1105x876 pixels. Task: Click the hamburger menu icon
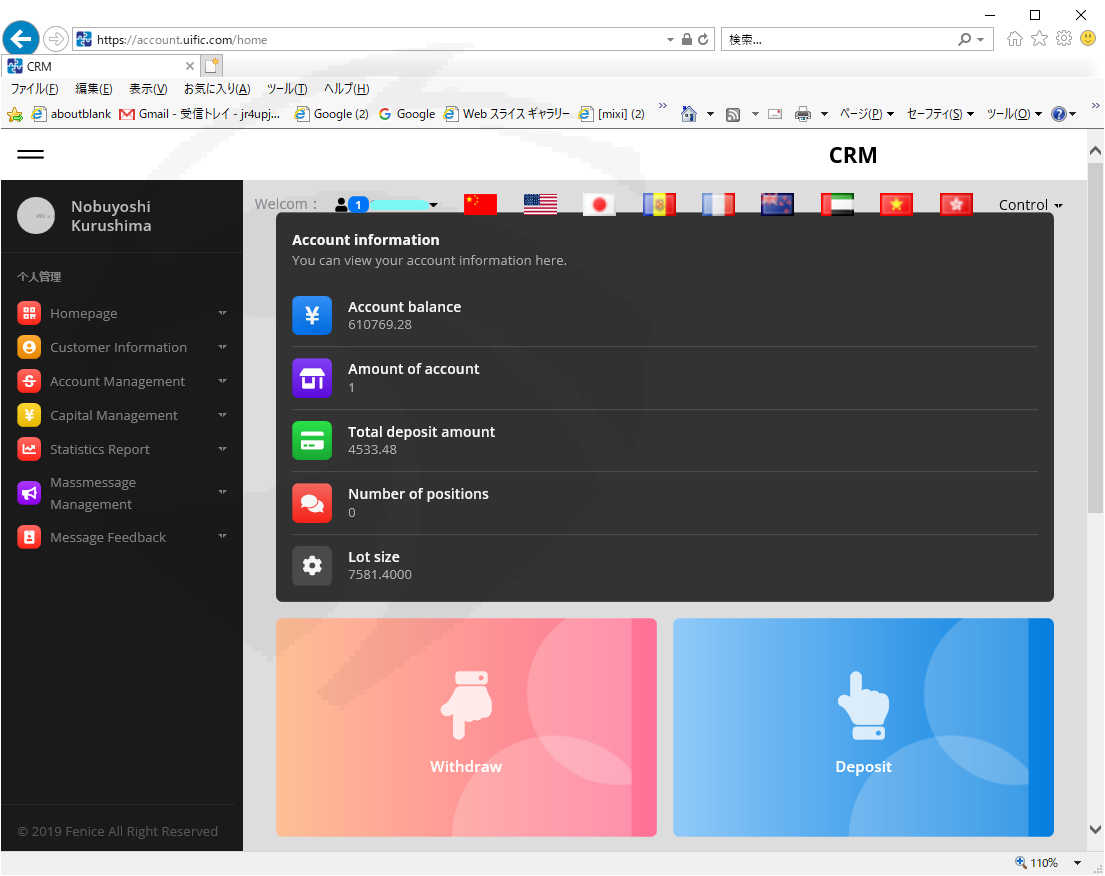30,154
